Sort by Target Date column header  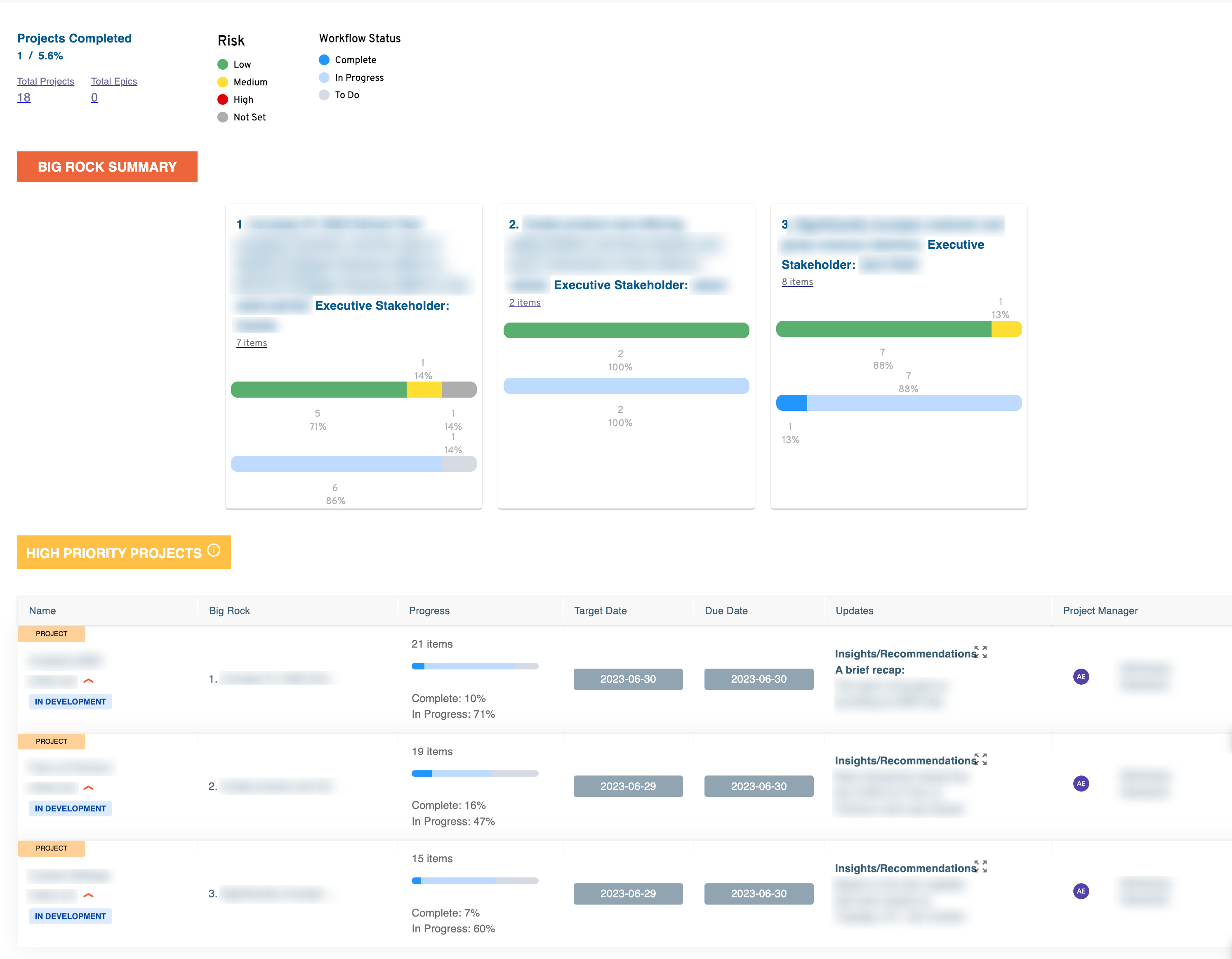coord(600,610)
